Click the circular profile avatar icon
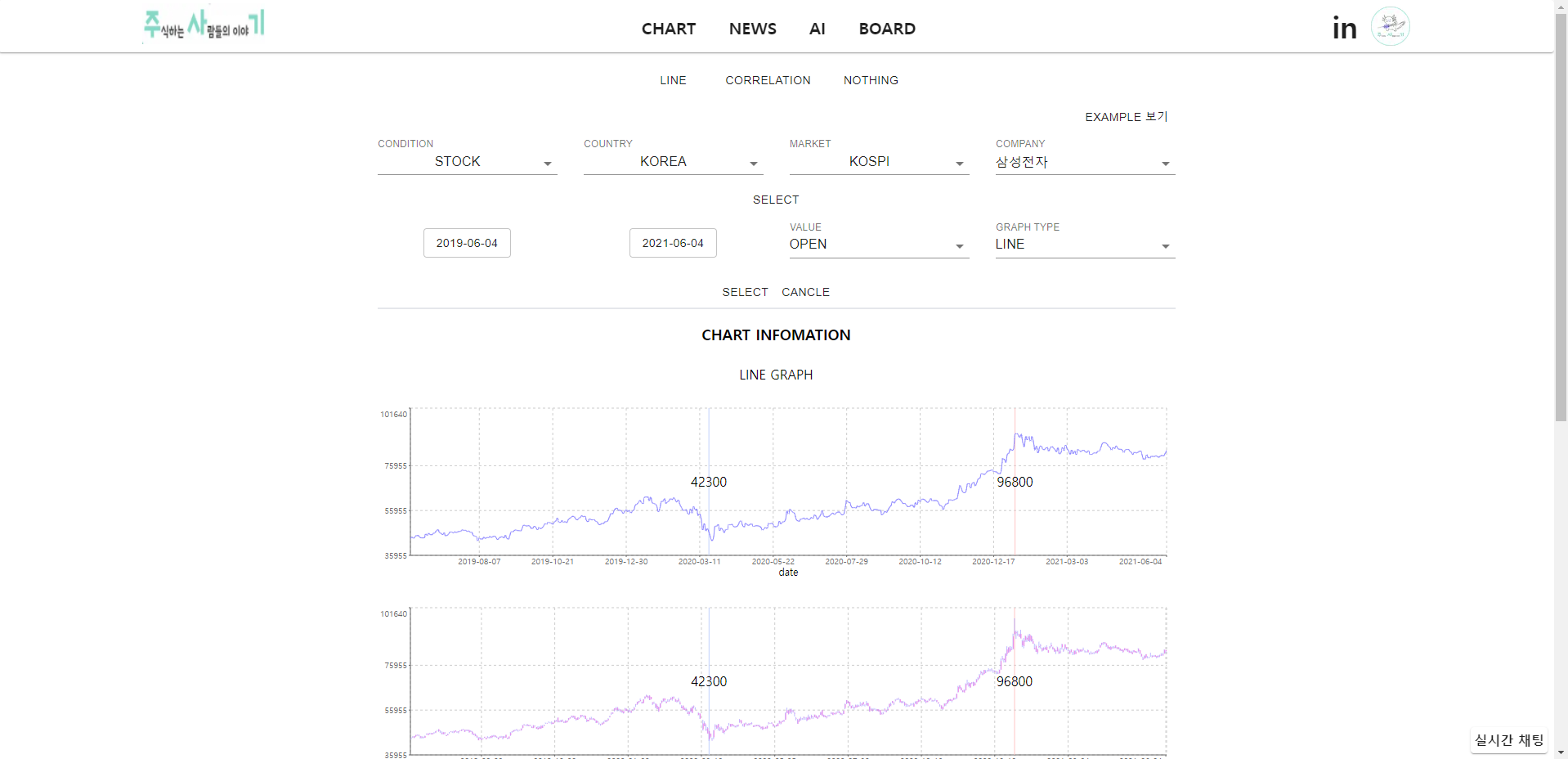The image size is (1568, 759). (1389, 25)
